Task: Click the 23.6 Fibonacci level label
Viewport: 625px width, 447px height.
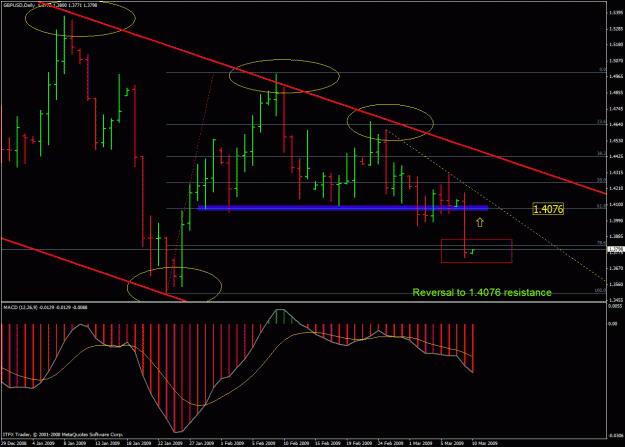Action: (601, 121)
